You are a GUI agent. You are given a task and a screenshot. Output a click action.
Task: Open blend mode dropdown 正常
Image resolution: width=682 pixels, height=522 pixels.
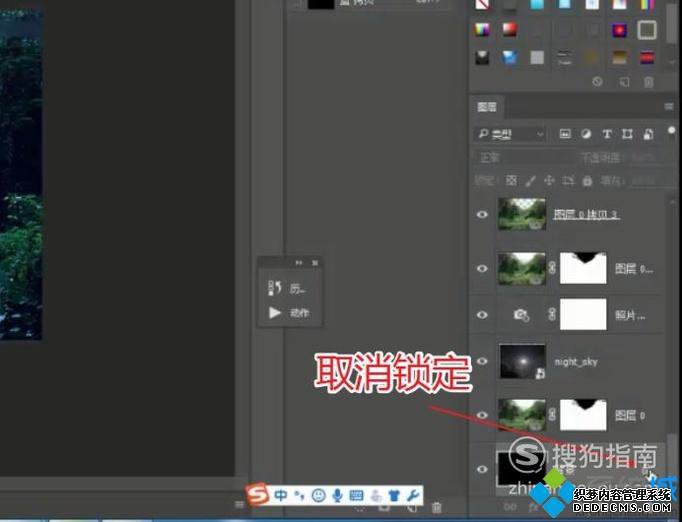tap(524, 158)
